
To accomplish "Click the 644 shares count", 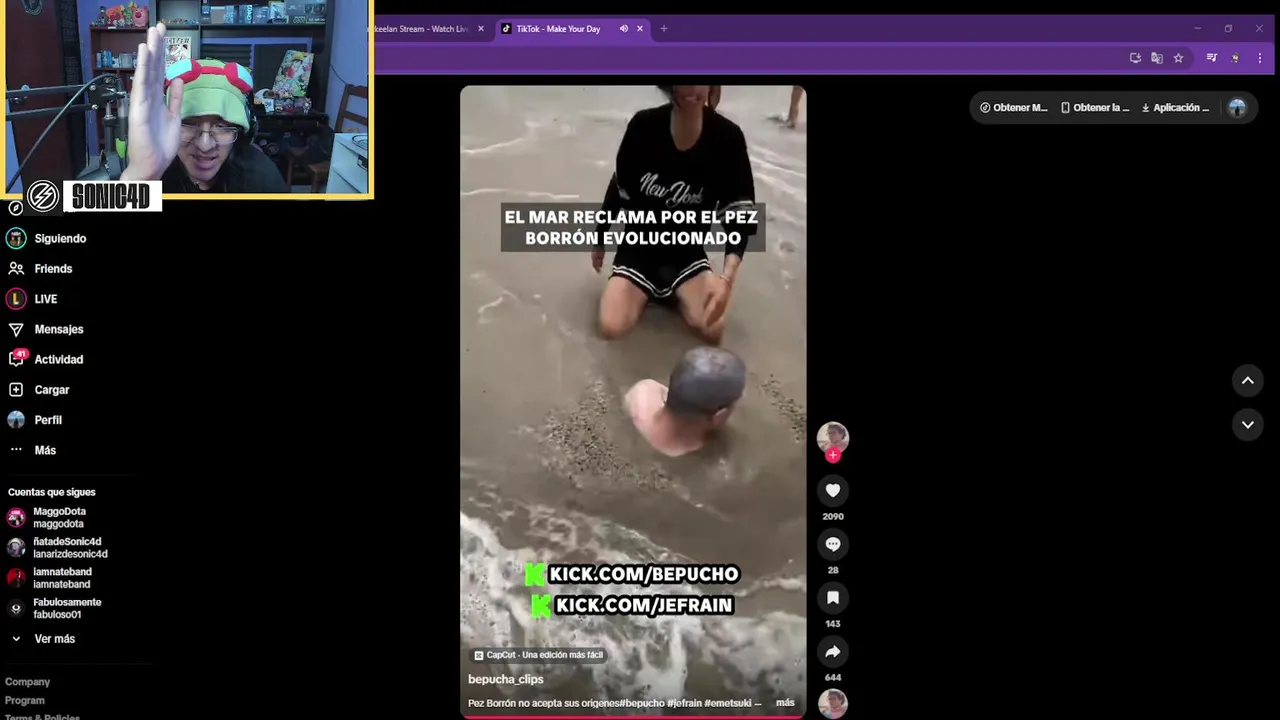I will coord(833,678).
